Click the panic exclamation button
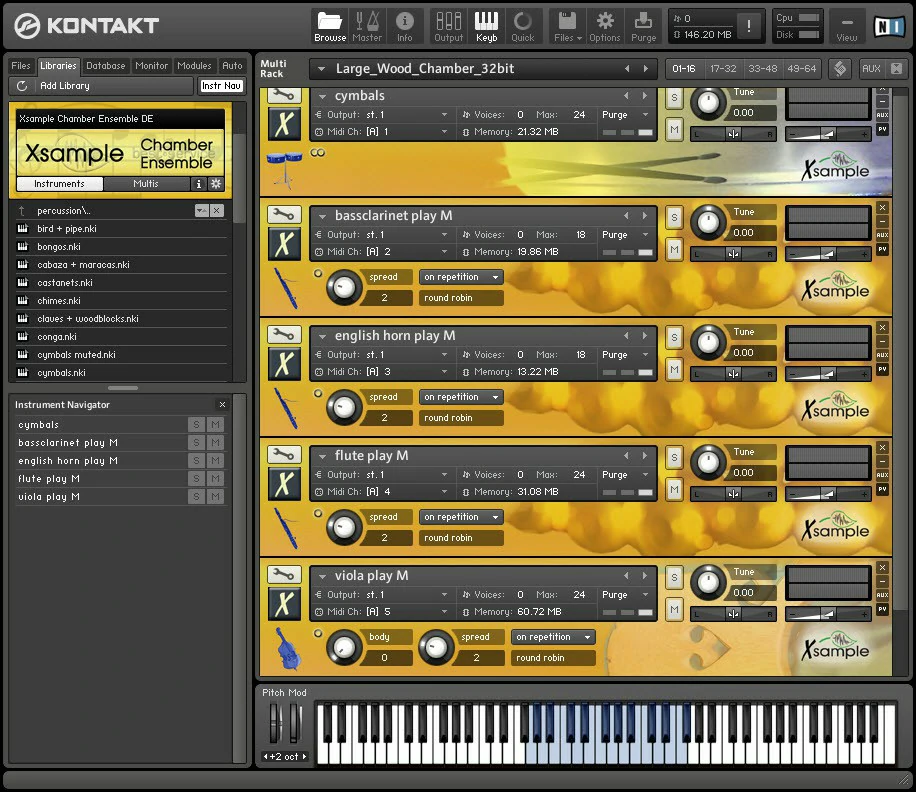Viewport: 916px width, 792px height. point(748,26)
